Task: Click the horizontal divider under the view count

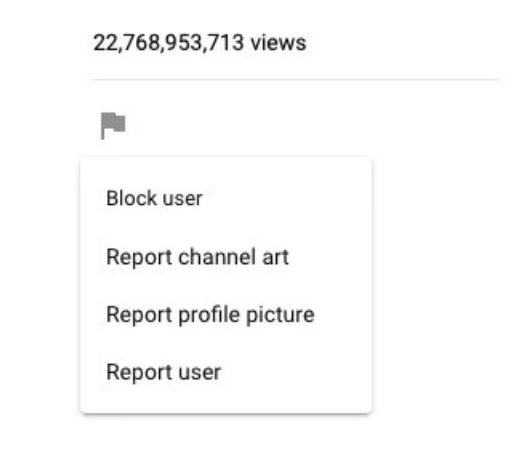Action: (x=295, y=80)
